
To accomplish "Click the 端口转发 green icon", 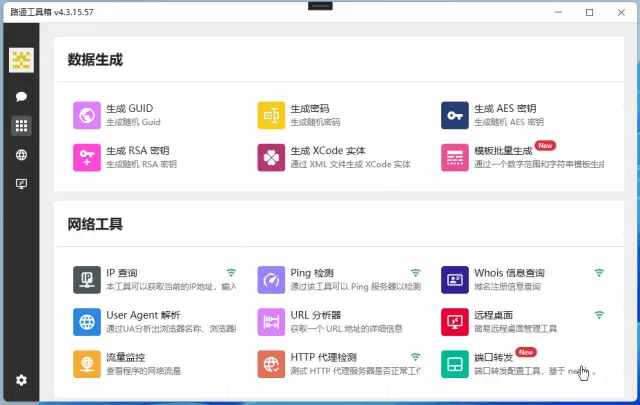I will pyautogui.click(x=455, y=364).
